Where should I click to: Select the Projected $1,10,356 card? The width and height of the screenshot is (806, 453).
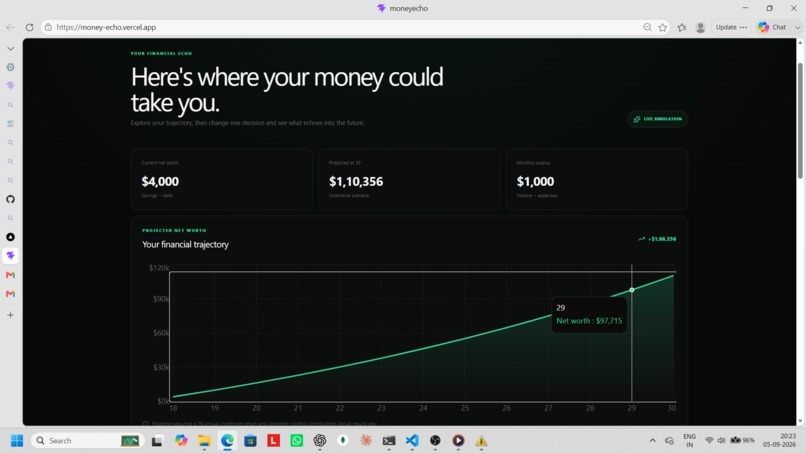coord(409,179)
